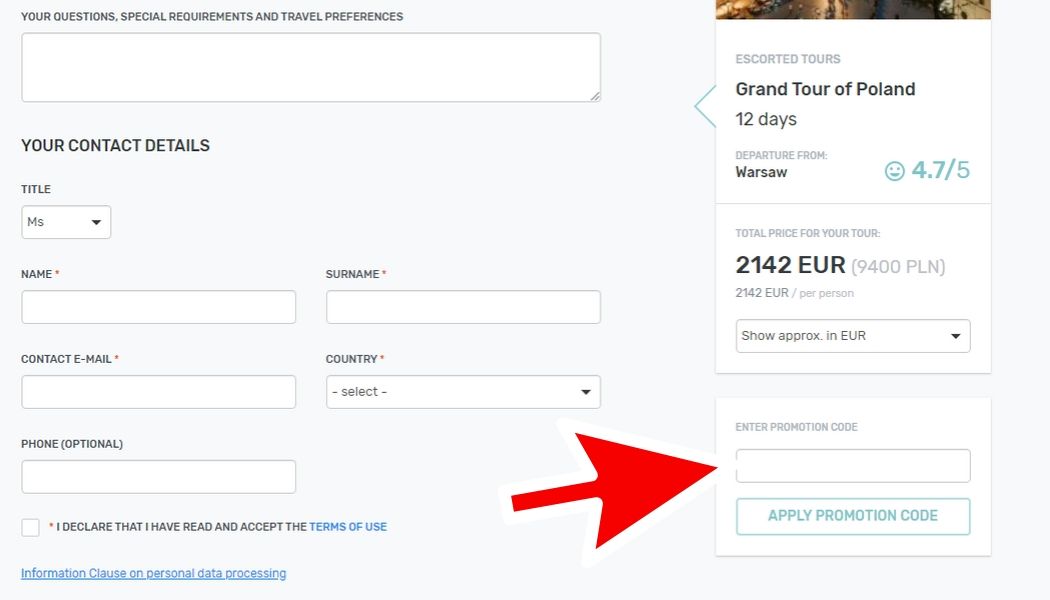Click the questions and travel preferences textarea

[x=311, y=68]
